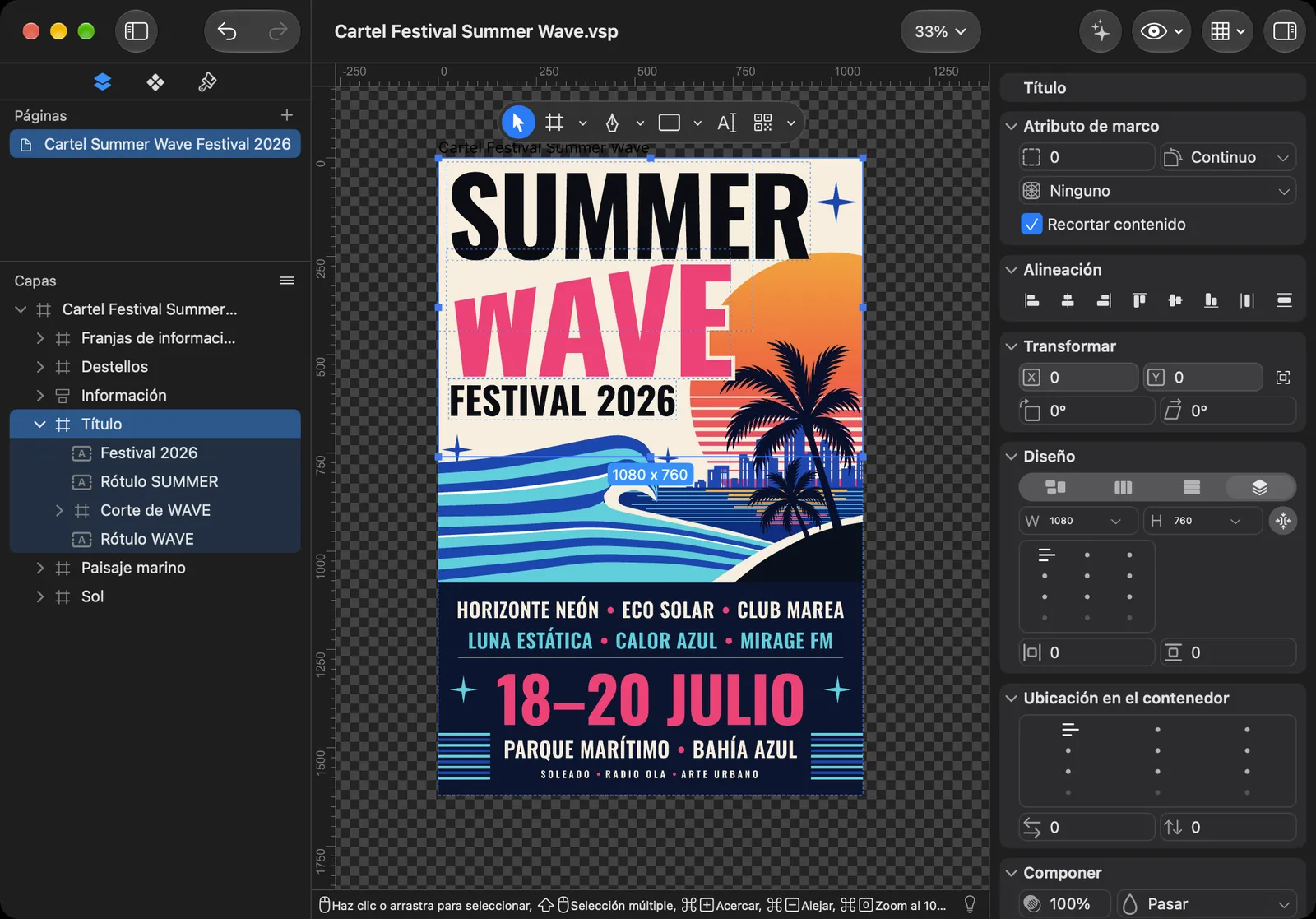This screenshot has height=919, width=1316.
Task: Align horizontal centers icon
Action: pos(1068,300)
